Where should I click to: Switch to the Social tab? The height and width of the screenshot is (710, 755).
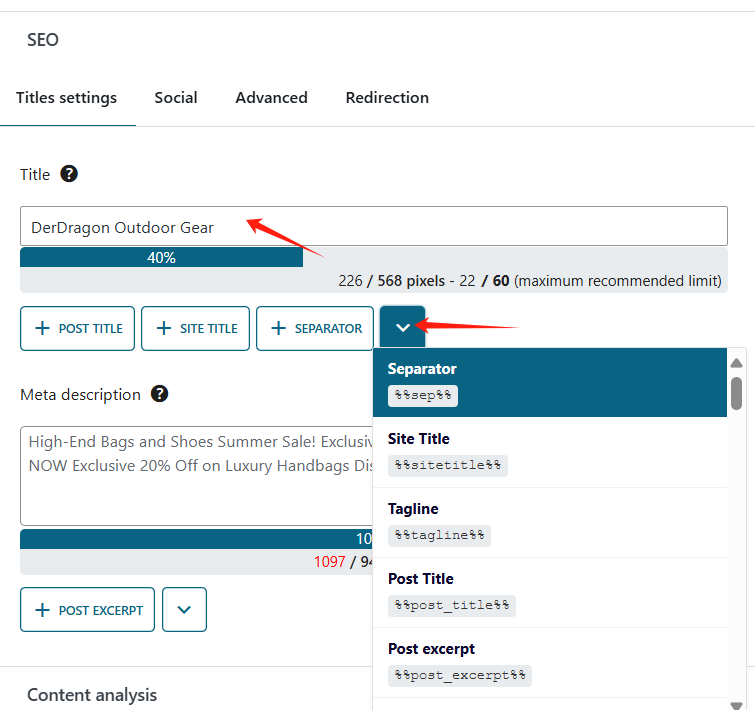coord(176,98)
